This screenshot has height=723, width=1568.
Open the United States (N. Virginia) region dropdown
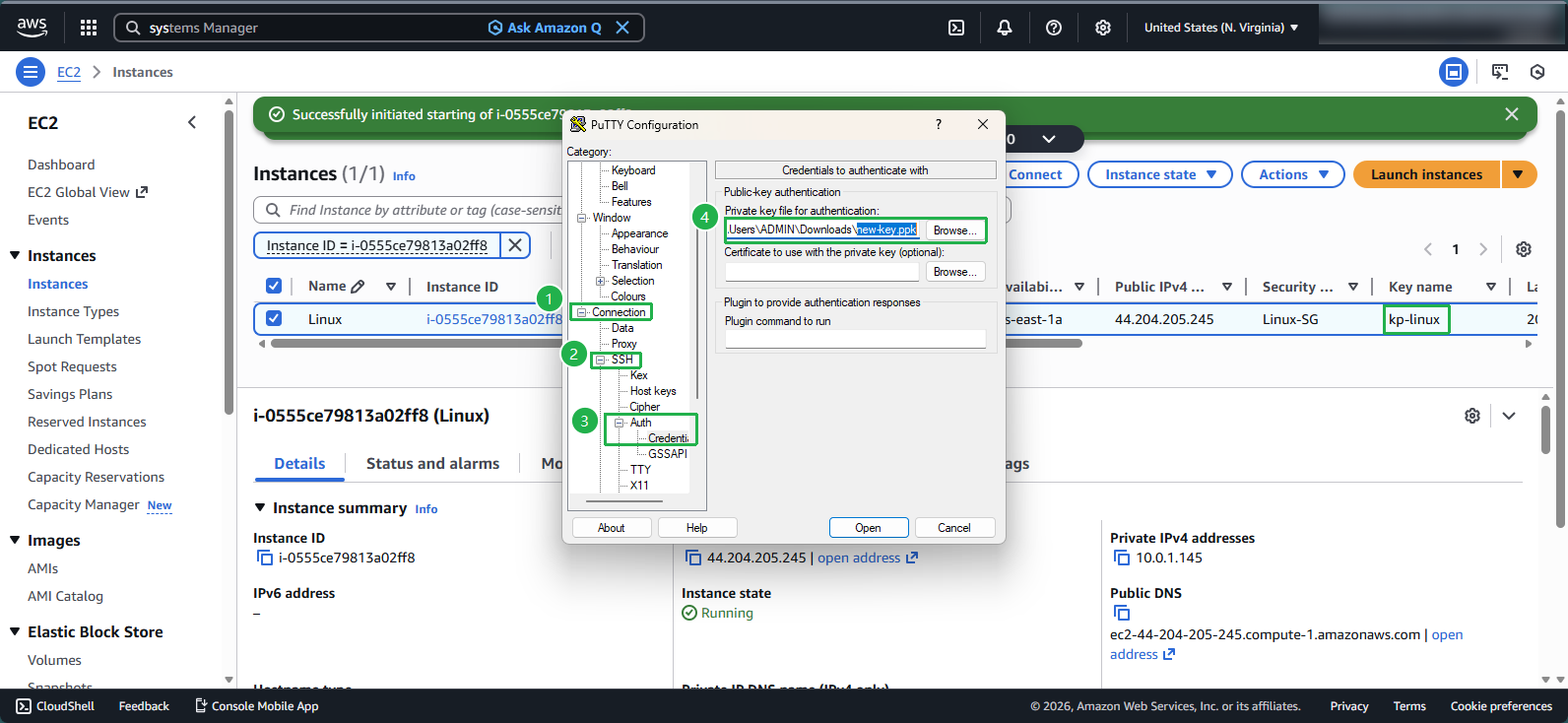(1221, 28)
